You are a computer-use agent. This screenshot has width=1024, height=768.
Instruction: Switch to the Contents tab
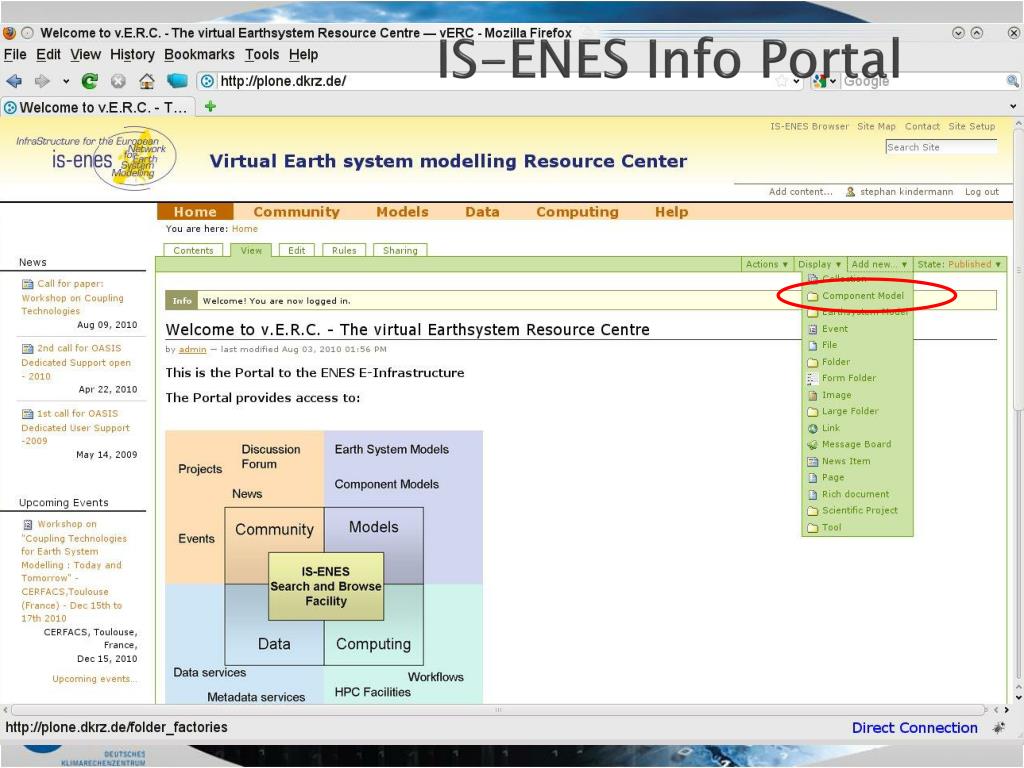pos(193,251)
